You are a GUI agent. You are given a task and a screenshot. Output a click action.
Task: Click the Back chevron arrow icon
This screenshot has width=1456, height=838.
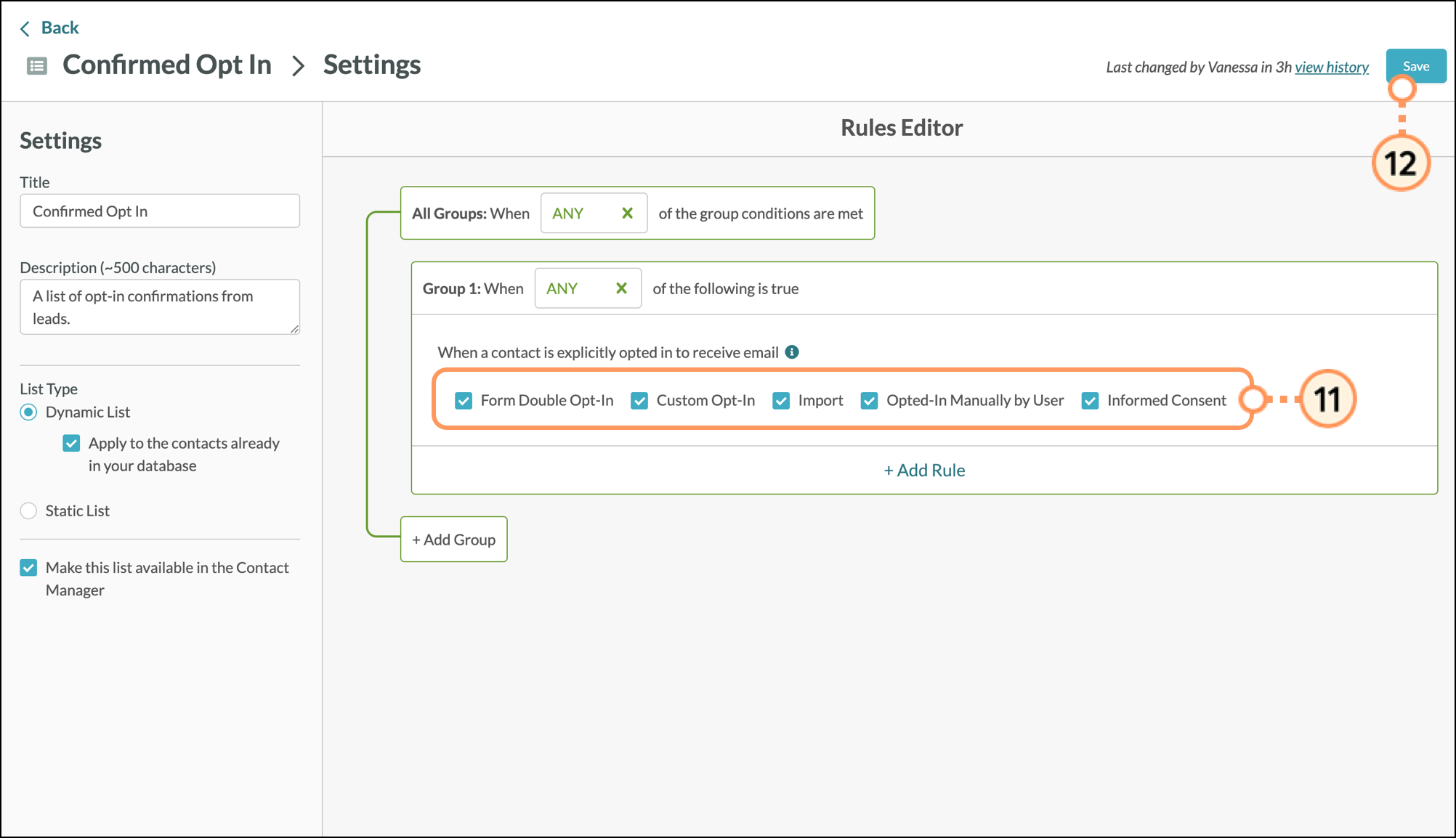(25, 28)
